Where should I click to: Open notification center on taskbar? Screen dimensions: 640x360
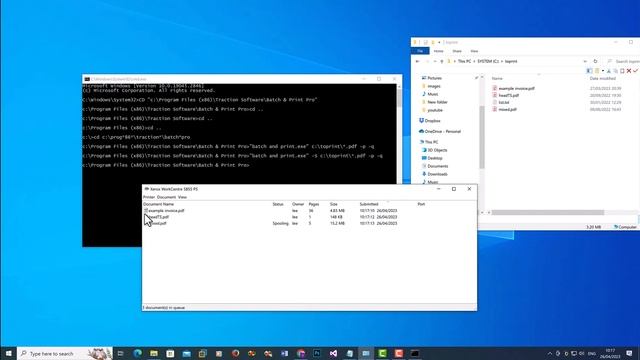(x=629, y=353)
